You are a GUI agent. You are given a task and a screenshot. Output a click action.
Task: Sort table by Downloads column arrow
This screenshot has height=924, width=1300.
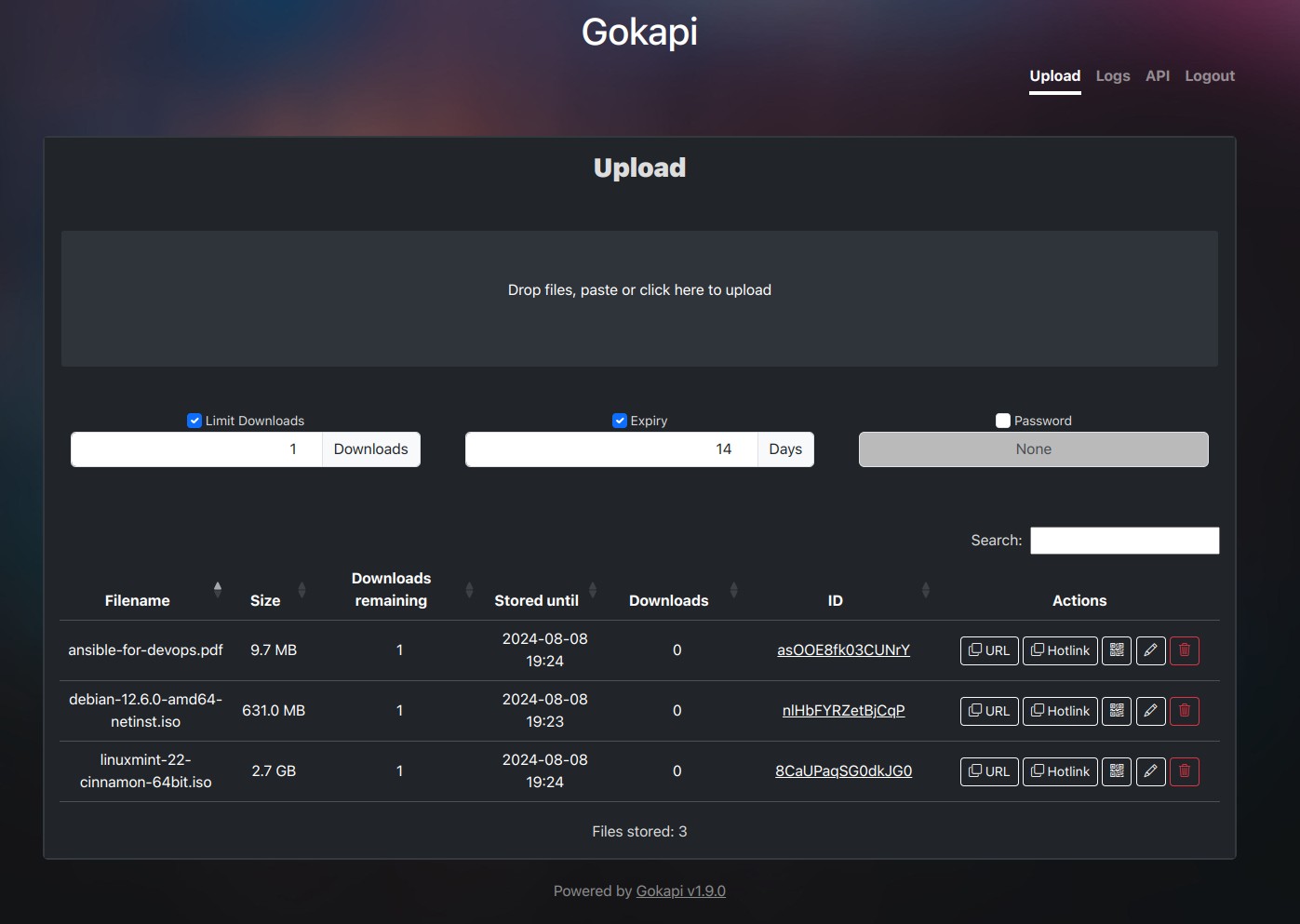(733, 589)
